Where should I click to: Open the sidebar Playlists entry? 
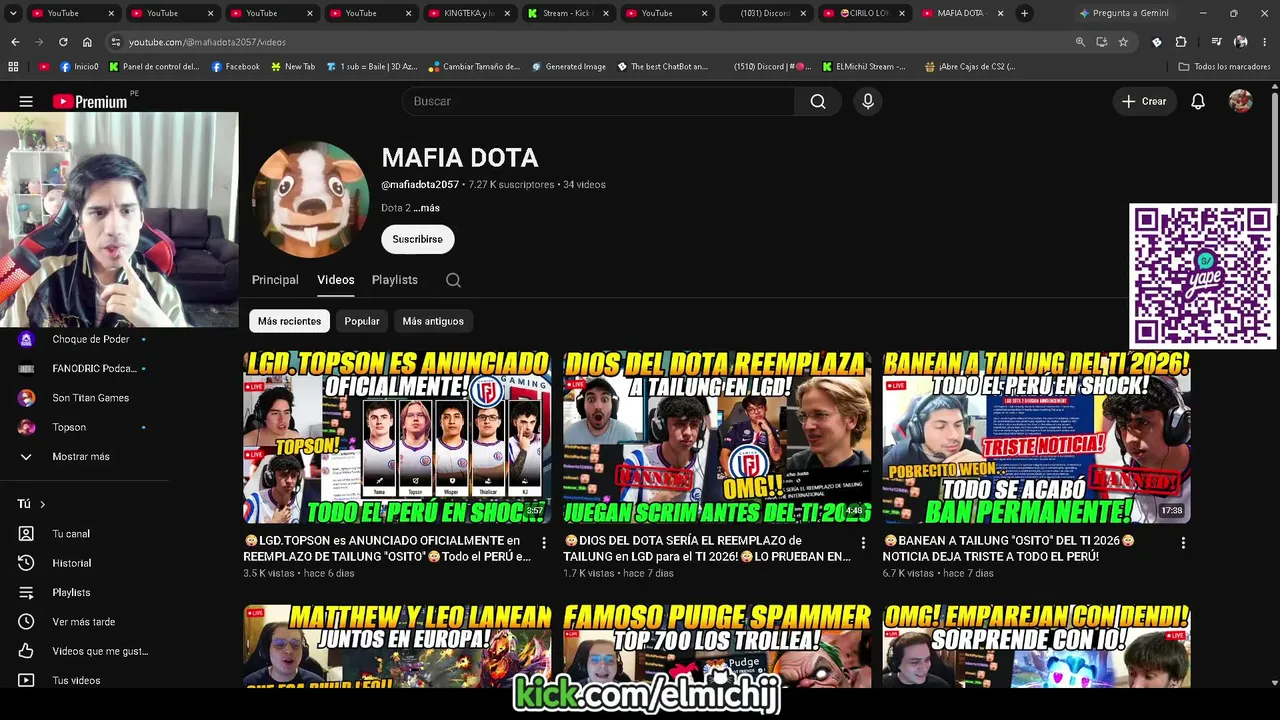coord(71,593)
